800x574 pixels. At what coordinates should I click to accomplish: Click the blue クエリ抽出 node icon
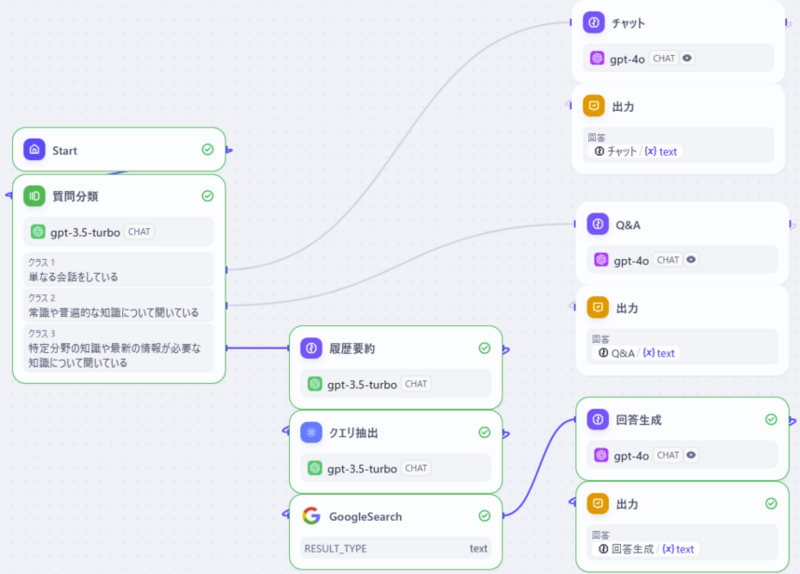312,432
